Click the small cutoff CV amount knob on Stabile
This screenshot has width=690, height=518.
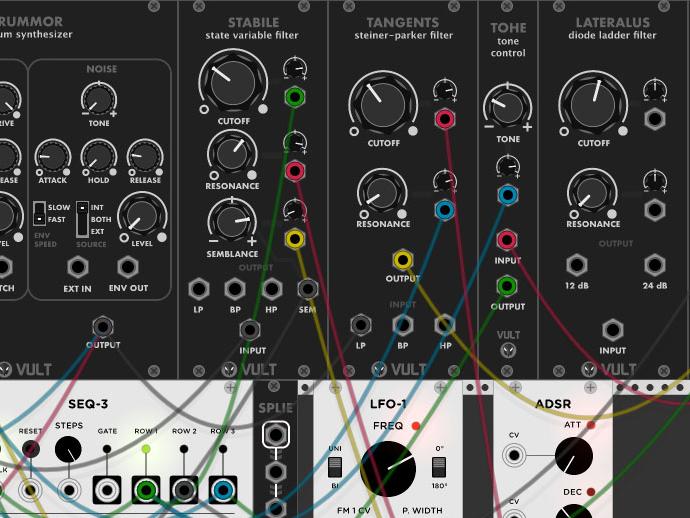(x=295, y=69)
